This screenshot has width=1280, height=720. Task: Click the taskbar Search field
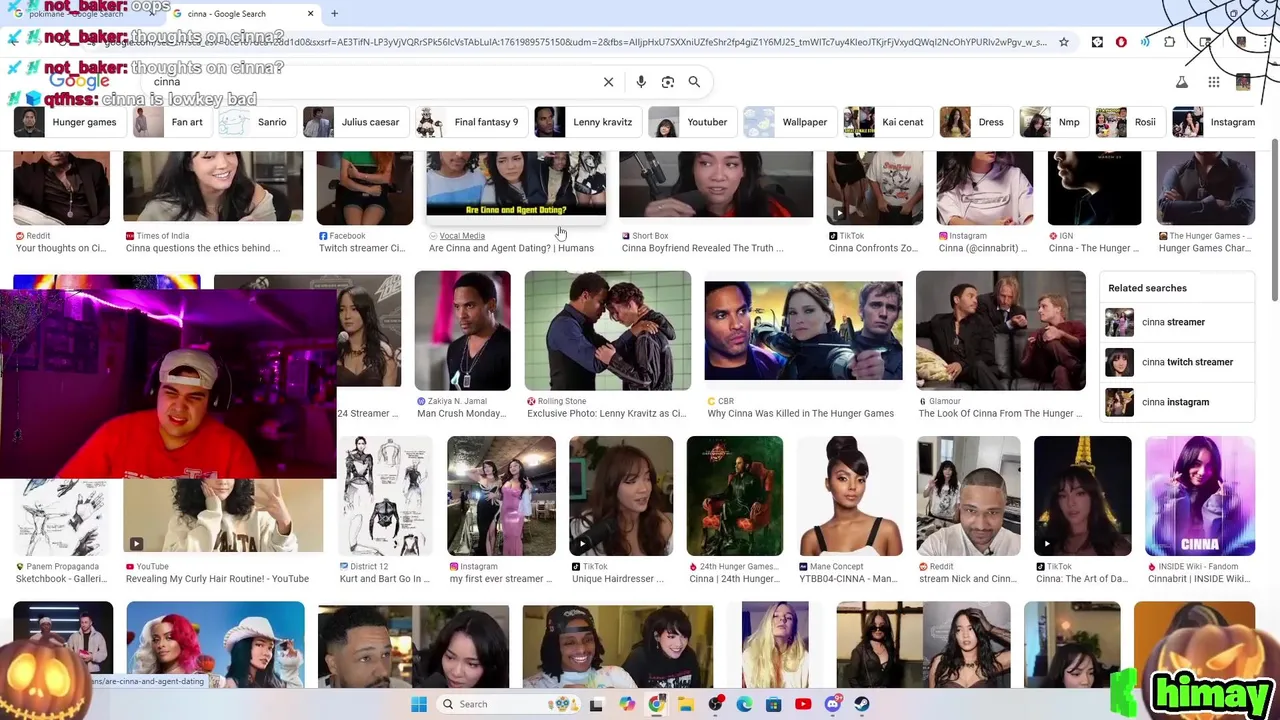(x=506, y=704)
